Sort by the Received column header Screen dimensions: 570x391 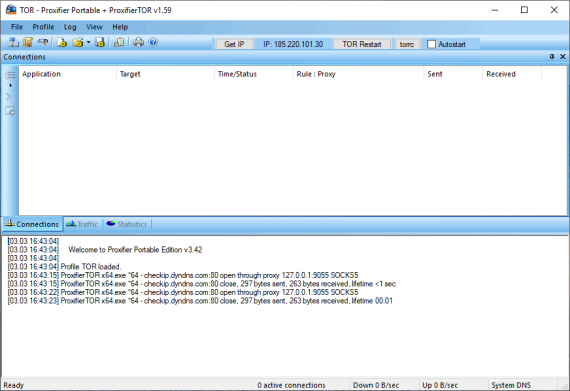tap(512, 74)
